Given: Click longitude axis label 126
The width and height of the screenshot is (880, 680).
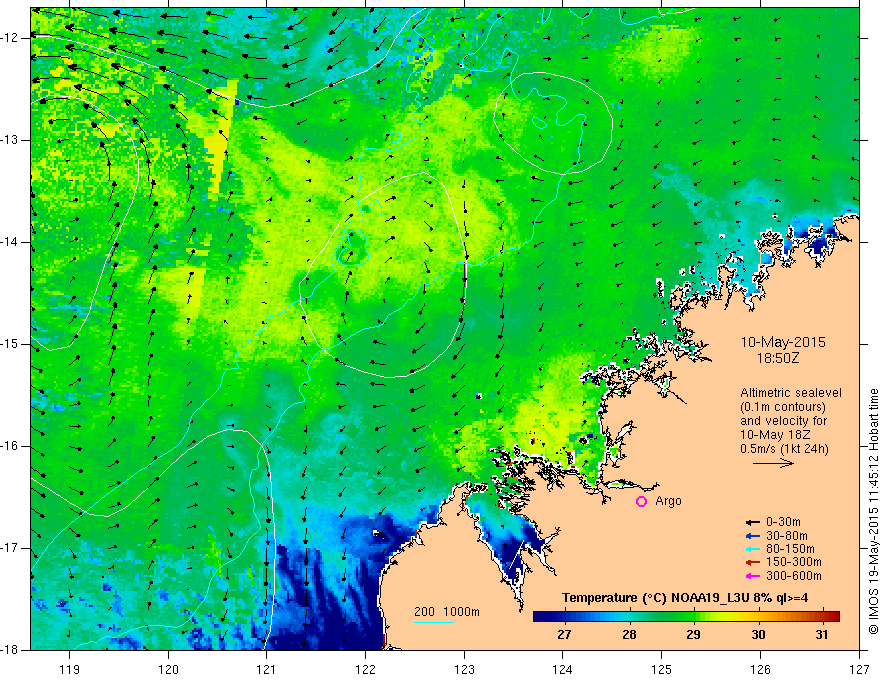Looking at the screenshot, I should 760,670.
